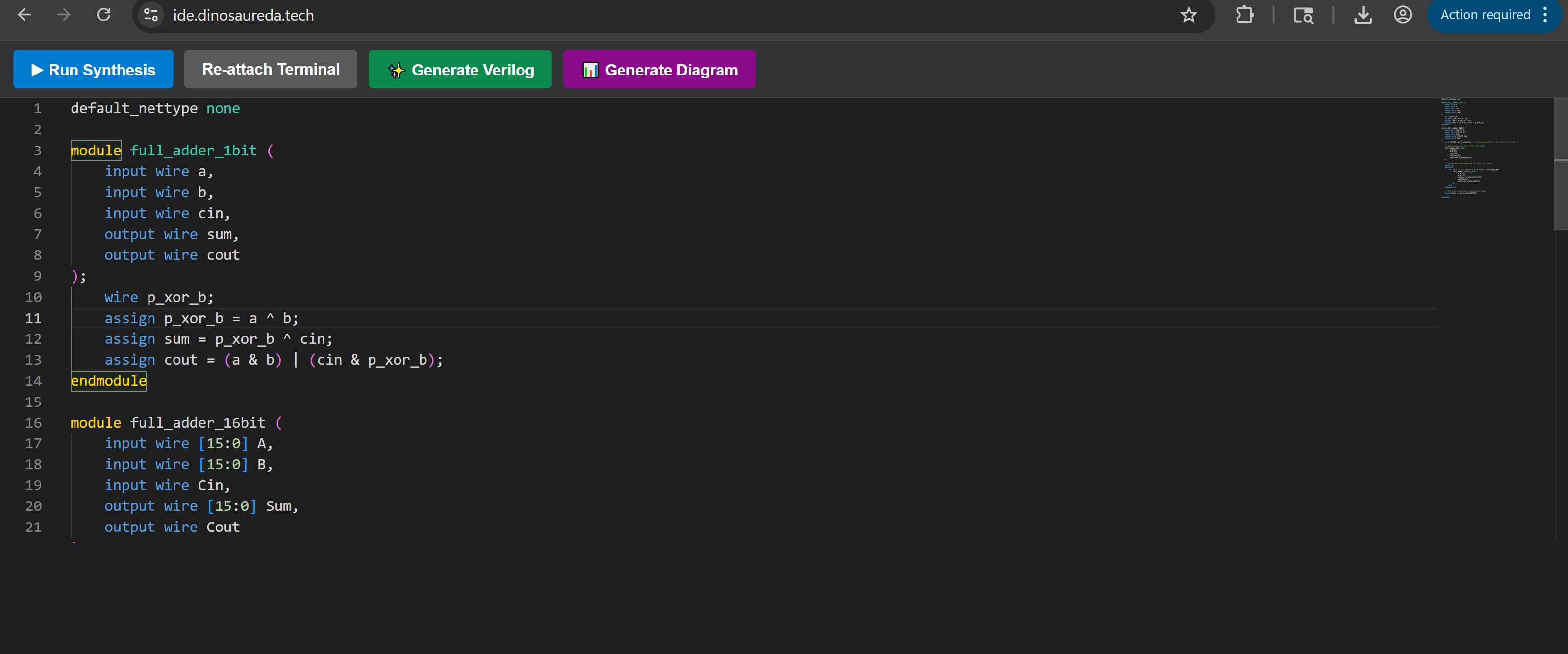Reload the page with the refresh icon
Screen dimensions: 1568x654
(x=104, y=15)
